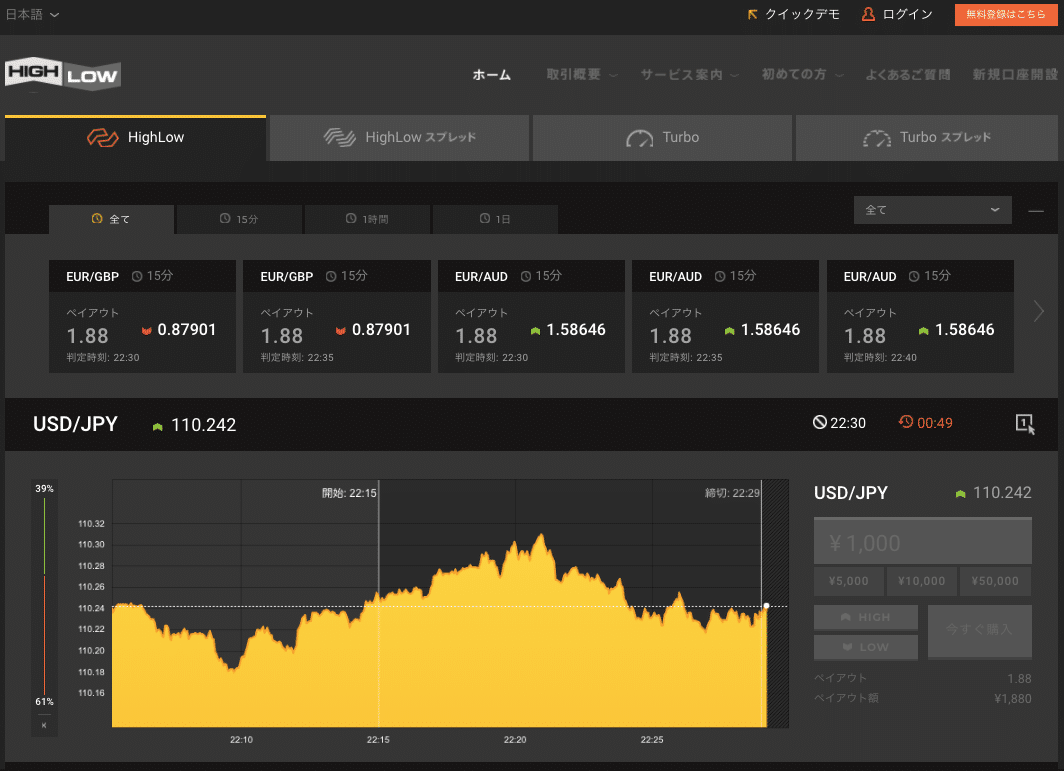Switch to the Turbo スプレッド tab
Image resolution: width=1064 pixels, height=771 pixels.
[x=926, y=138]
